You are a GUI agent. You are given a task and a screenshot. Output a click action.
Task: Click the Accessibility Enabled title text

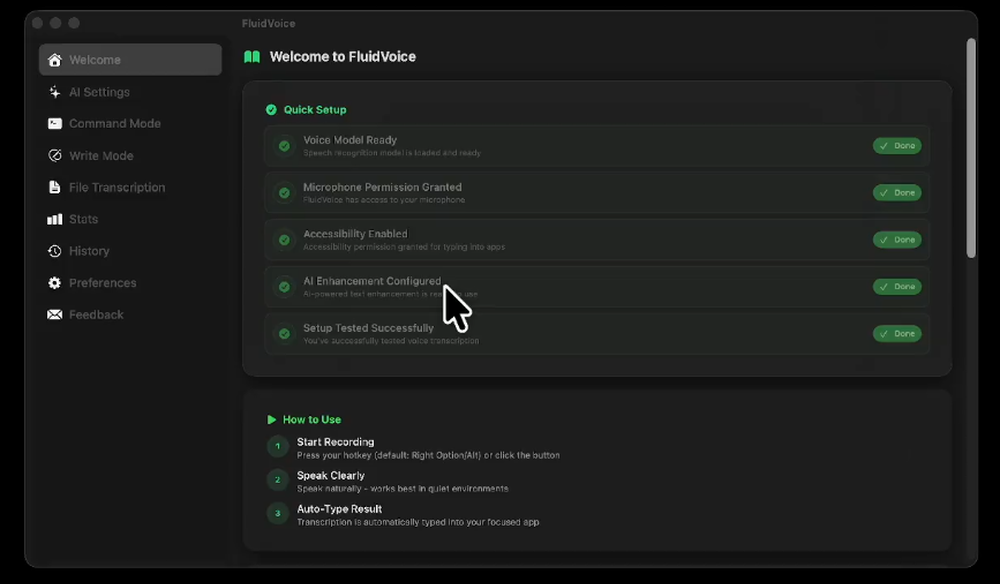[355, 234]
